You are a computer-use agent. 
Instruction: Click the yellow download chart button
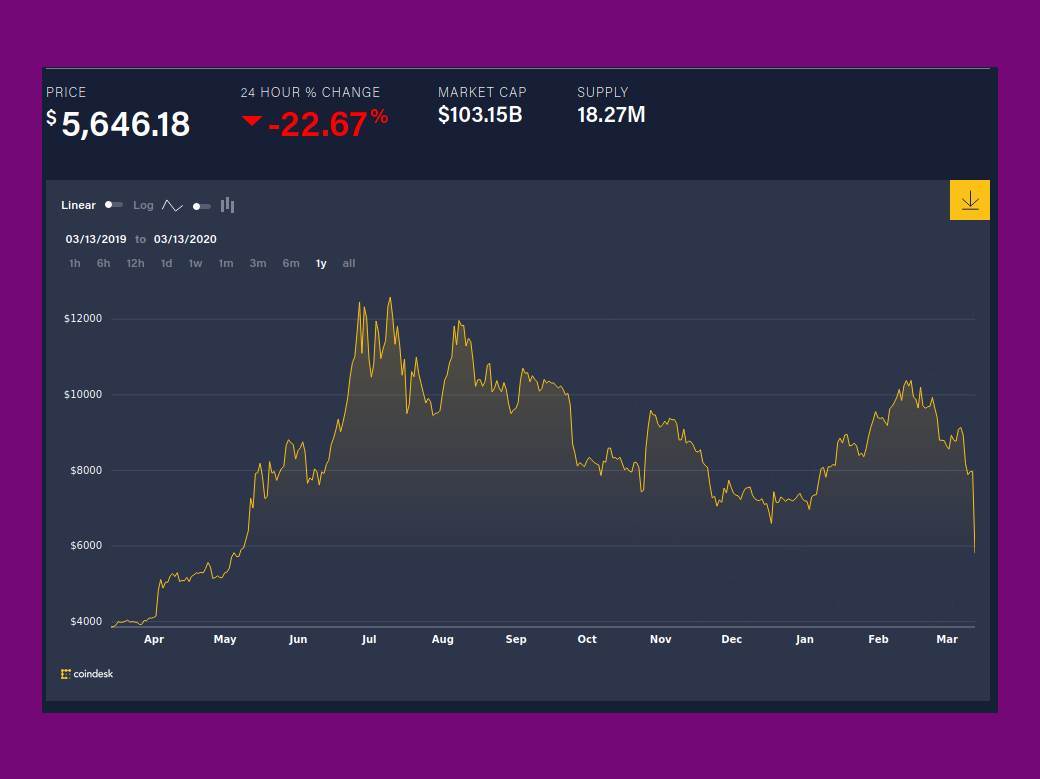coord(969,200)
